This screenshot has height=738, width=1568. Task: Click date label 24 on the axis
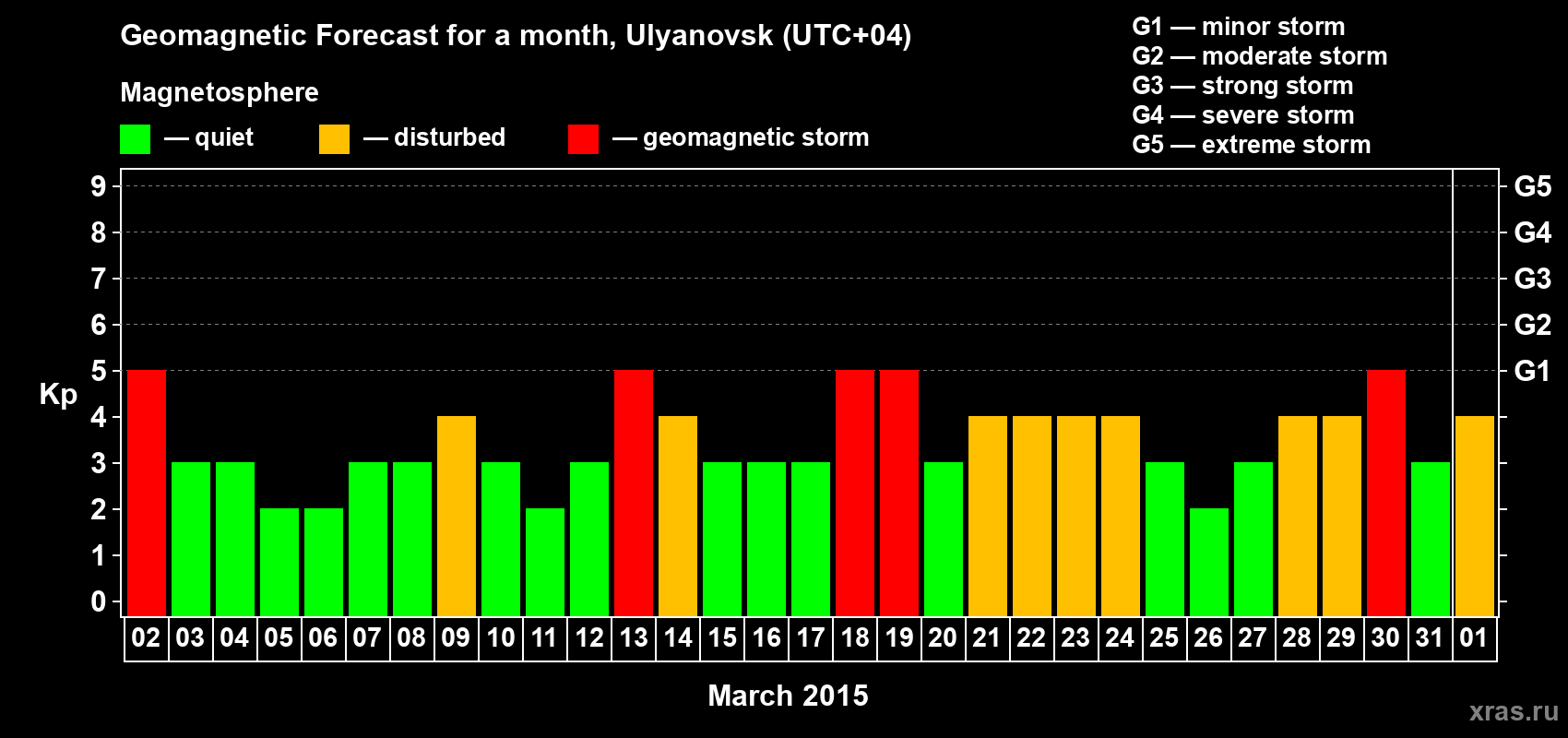tap(1120, 638)
